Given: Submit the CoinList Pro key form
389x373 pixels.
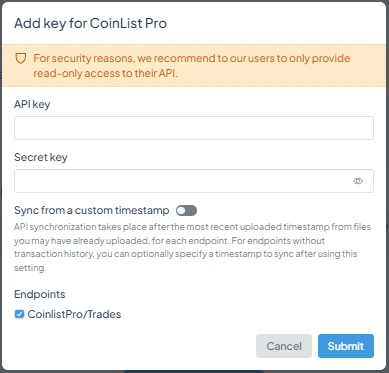Looking at the screenshot, I should coord(346,346).
